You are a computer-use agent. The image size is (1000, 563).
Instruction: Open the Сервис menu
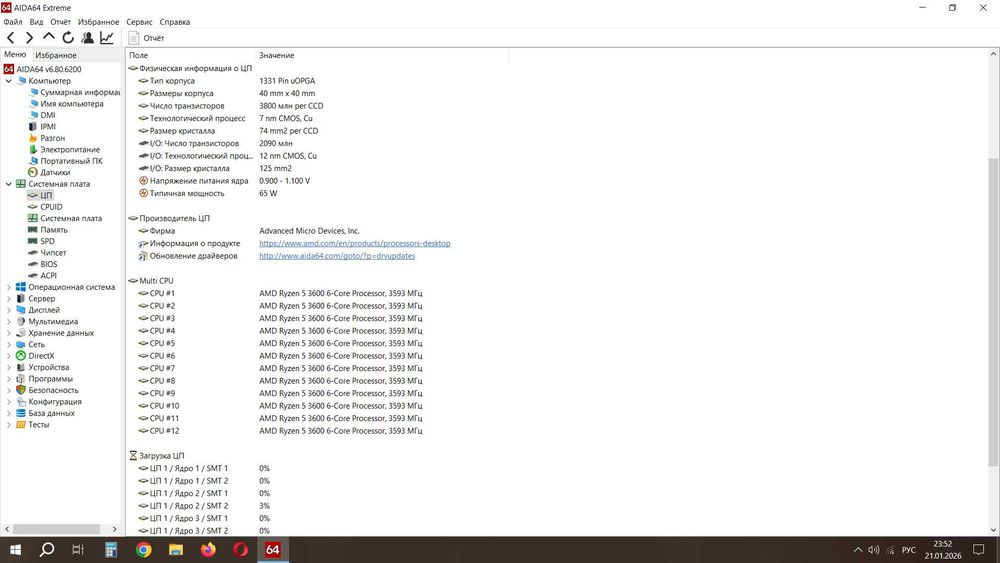click(139, 22)
